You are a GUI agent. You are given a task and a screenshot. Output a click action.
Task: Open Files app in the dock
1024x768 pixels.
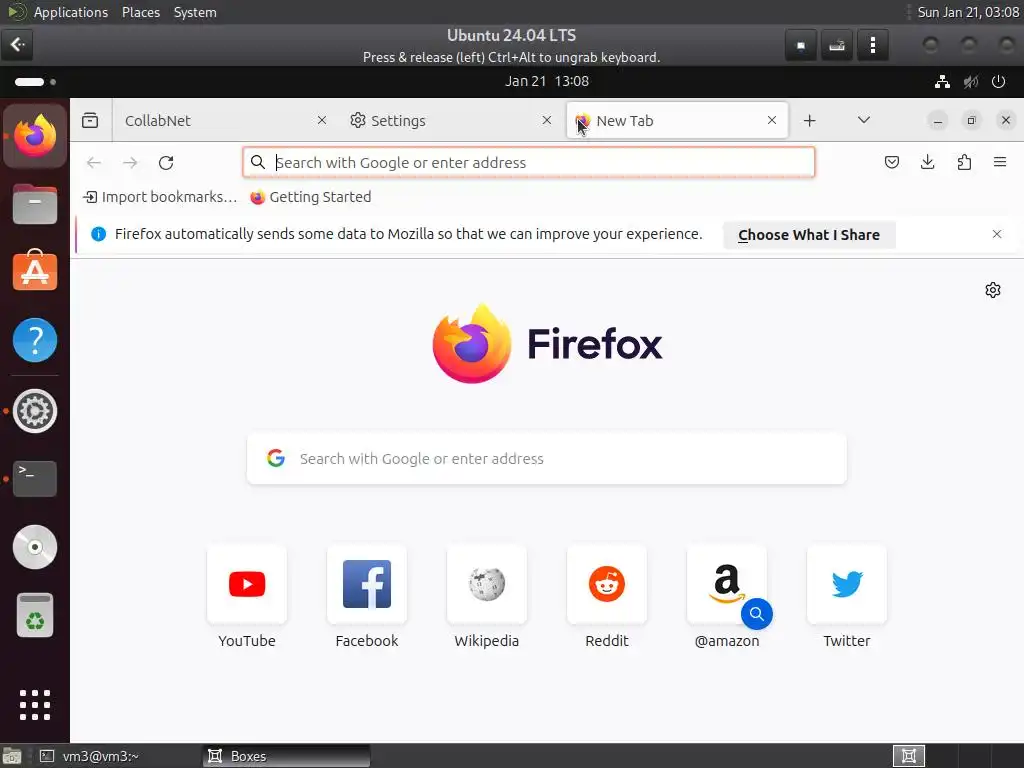pos(35,204)
